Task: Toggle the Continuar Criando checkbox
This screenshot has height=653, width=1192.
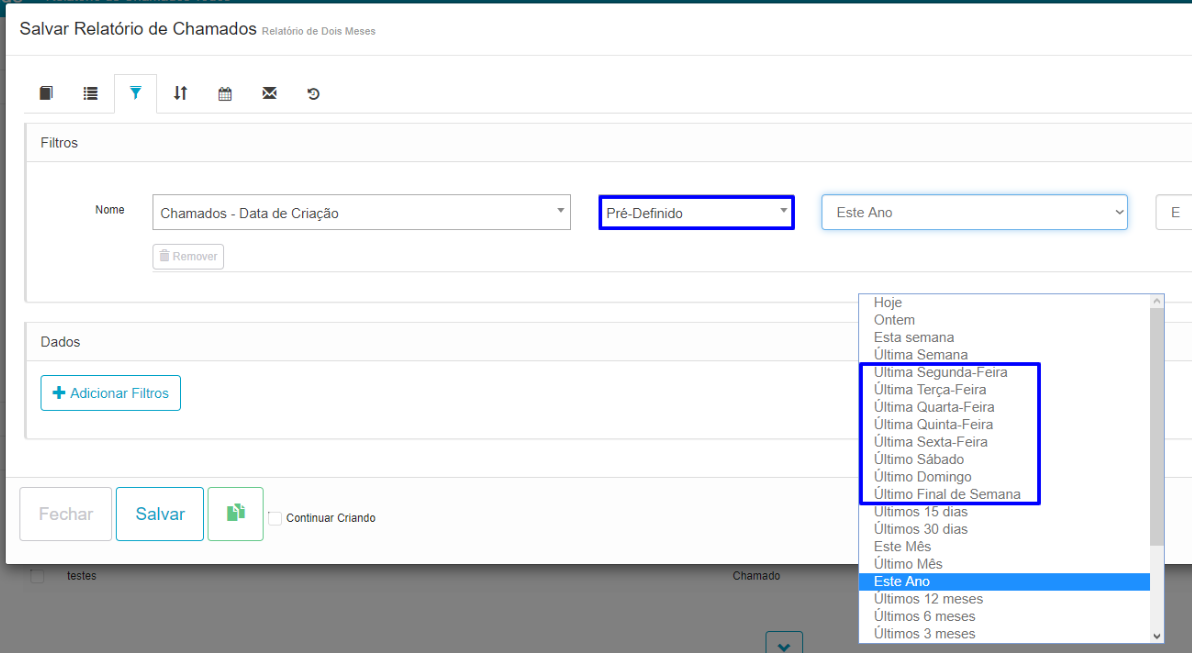Action: pyautogui.click(x=275, y=518)
